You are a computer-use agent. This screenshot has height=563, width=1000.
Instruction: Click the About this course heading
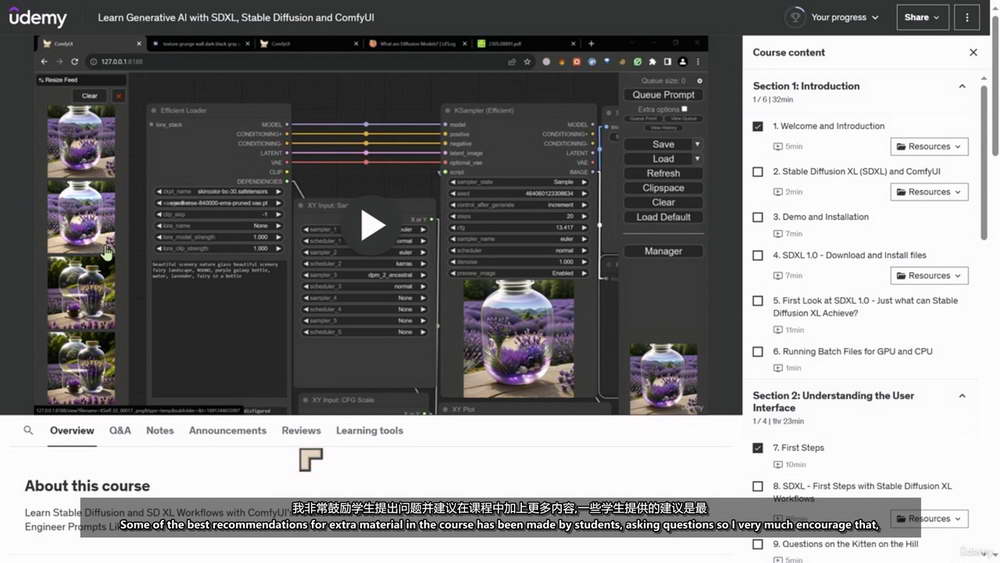coord(87,486)
